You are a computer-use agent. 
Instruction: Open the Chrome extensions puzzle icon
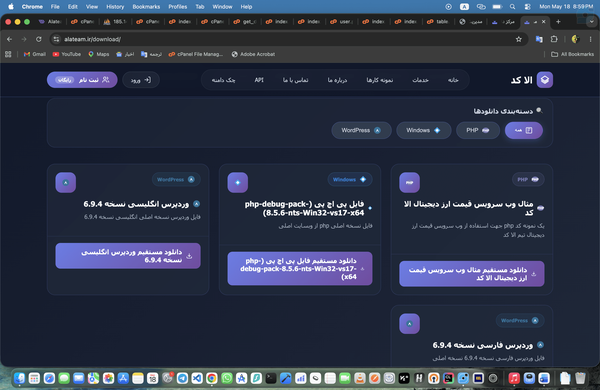pyautogui.click(x=554, y=39)
